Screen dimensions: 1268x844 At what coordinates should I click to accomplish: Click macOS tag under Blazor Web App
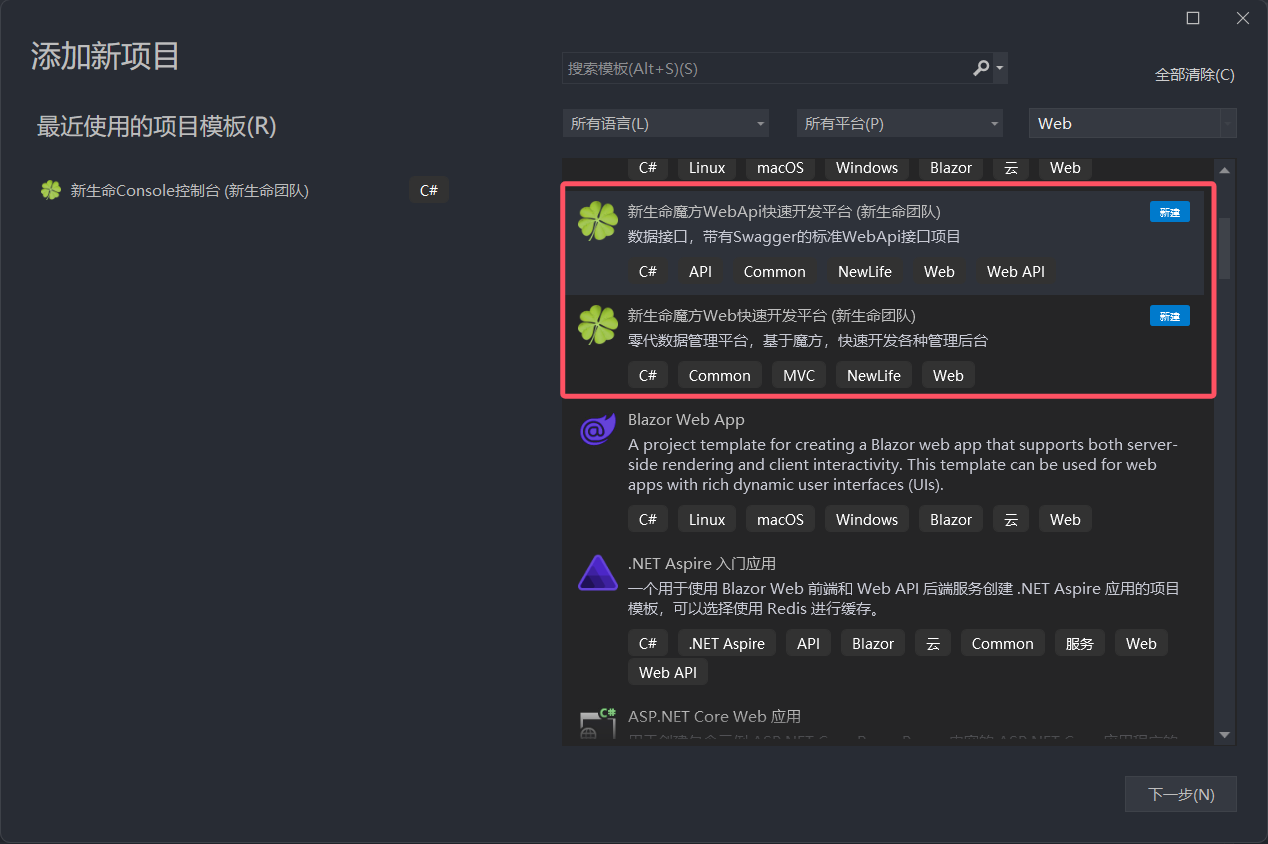780,520
